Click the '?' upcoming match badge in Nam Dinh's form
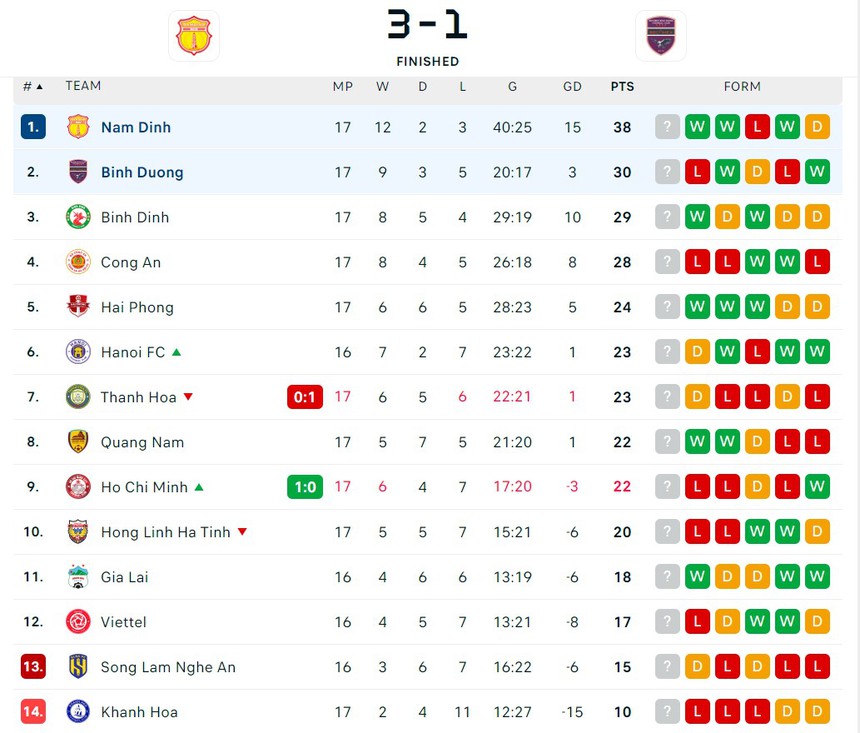 (x=667, y=127)
